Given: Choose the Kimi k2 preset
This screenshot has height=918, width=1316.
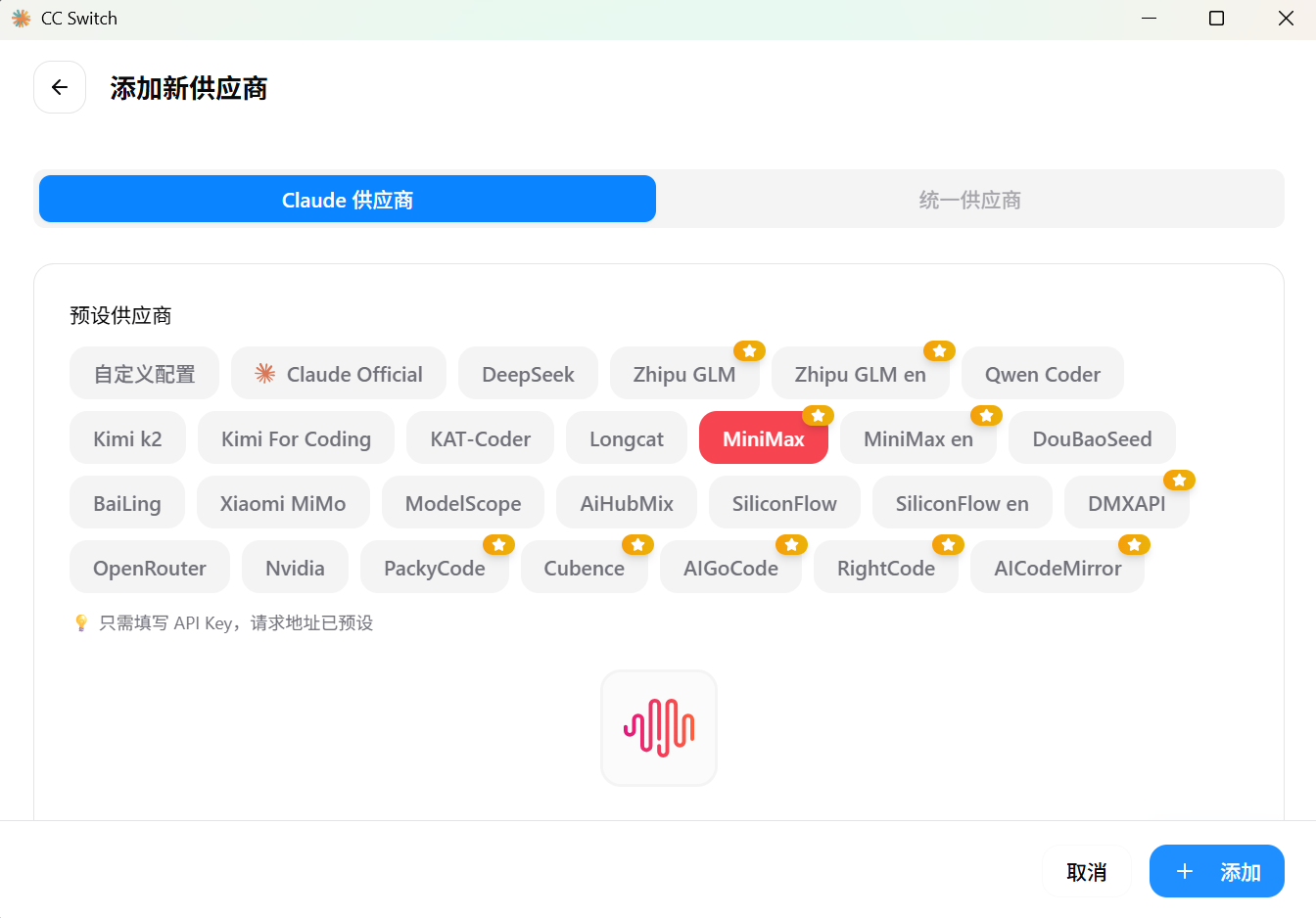Looking at the screenshot, I should coord(127,437).
